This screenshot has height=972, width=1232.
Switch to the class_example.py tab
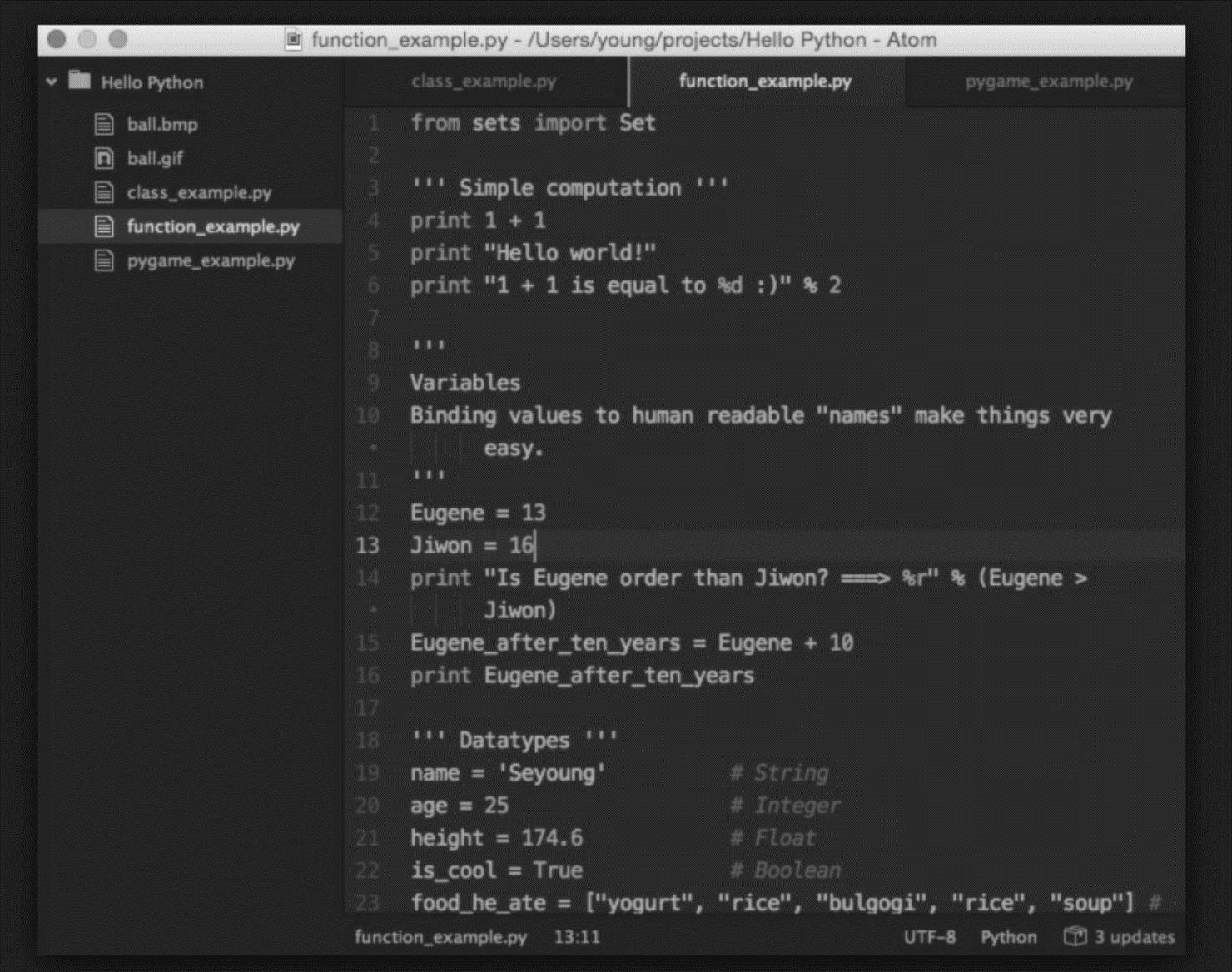click(484, 82)
